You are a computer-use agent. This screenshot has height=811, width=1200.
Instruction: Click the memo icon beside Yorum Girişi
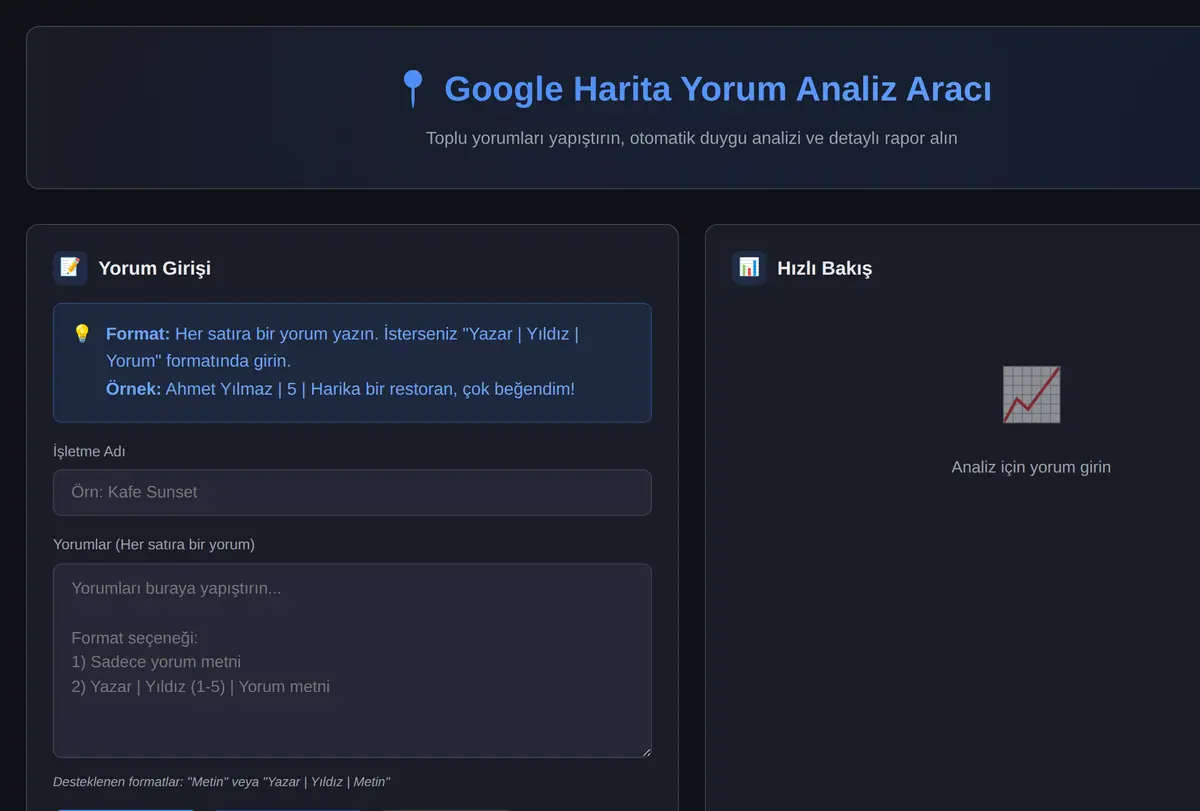click(70, 268)
